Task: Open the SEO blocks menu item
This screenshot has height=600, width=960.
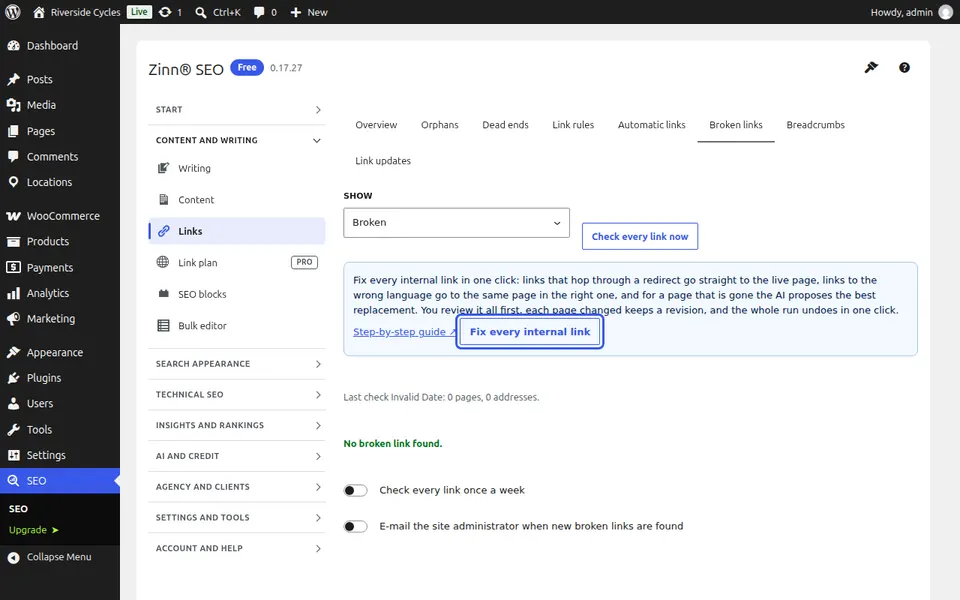Action: click(x=237, y=294)
